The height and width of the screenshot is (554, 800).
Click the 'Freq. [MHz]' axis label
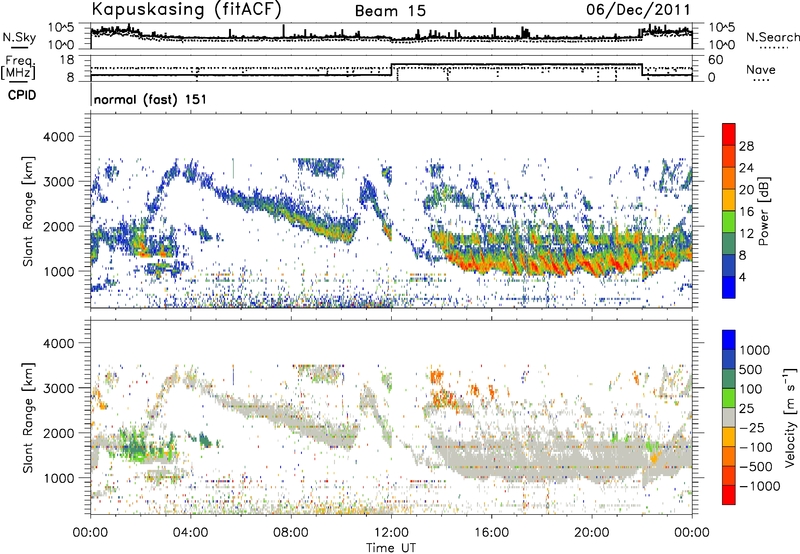coord(18,67)
